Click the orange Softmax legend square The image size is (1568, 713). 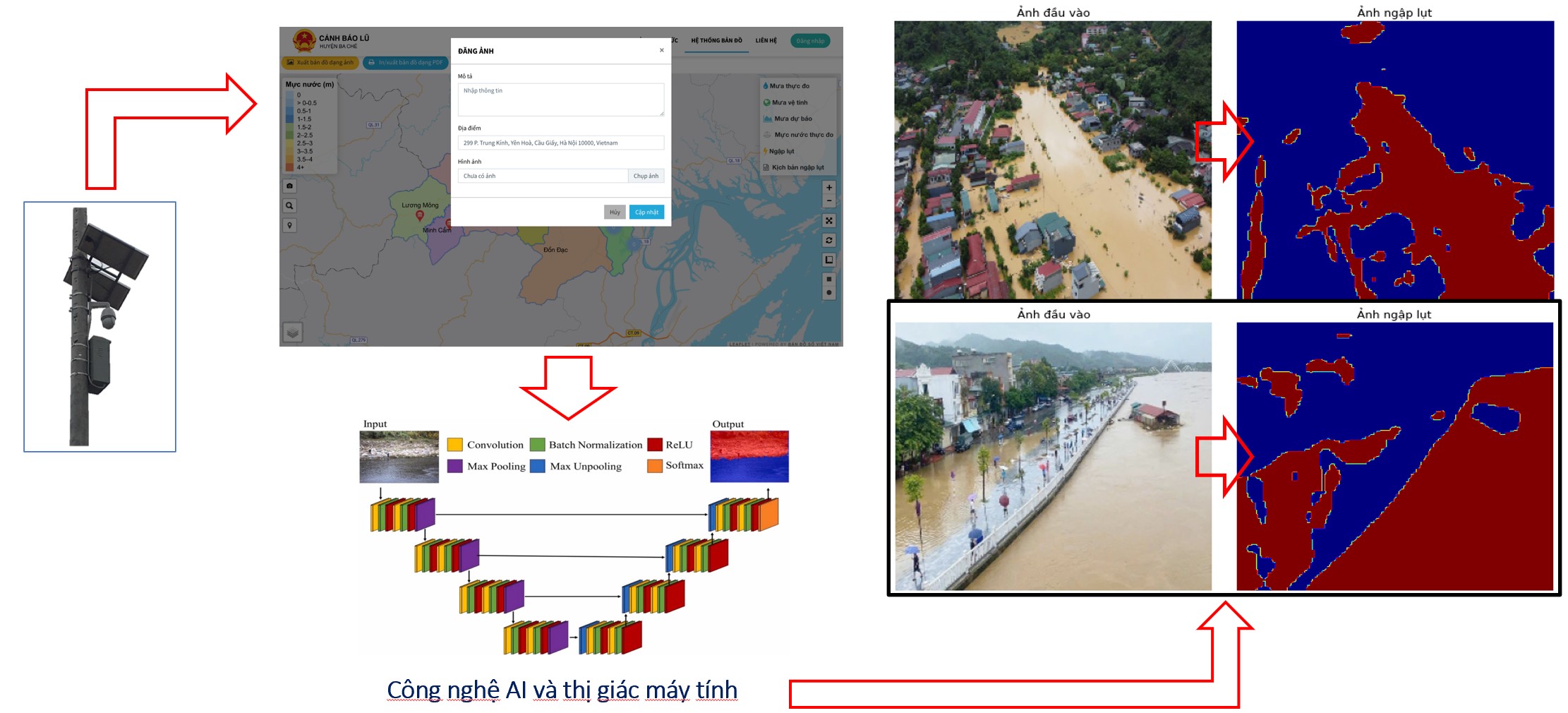[x=655, y=466]
